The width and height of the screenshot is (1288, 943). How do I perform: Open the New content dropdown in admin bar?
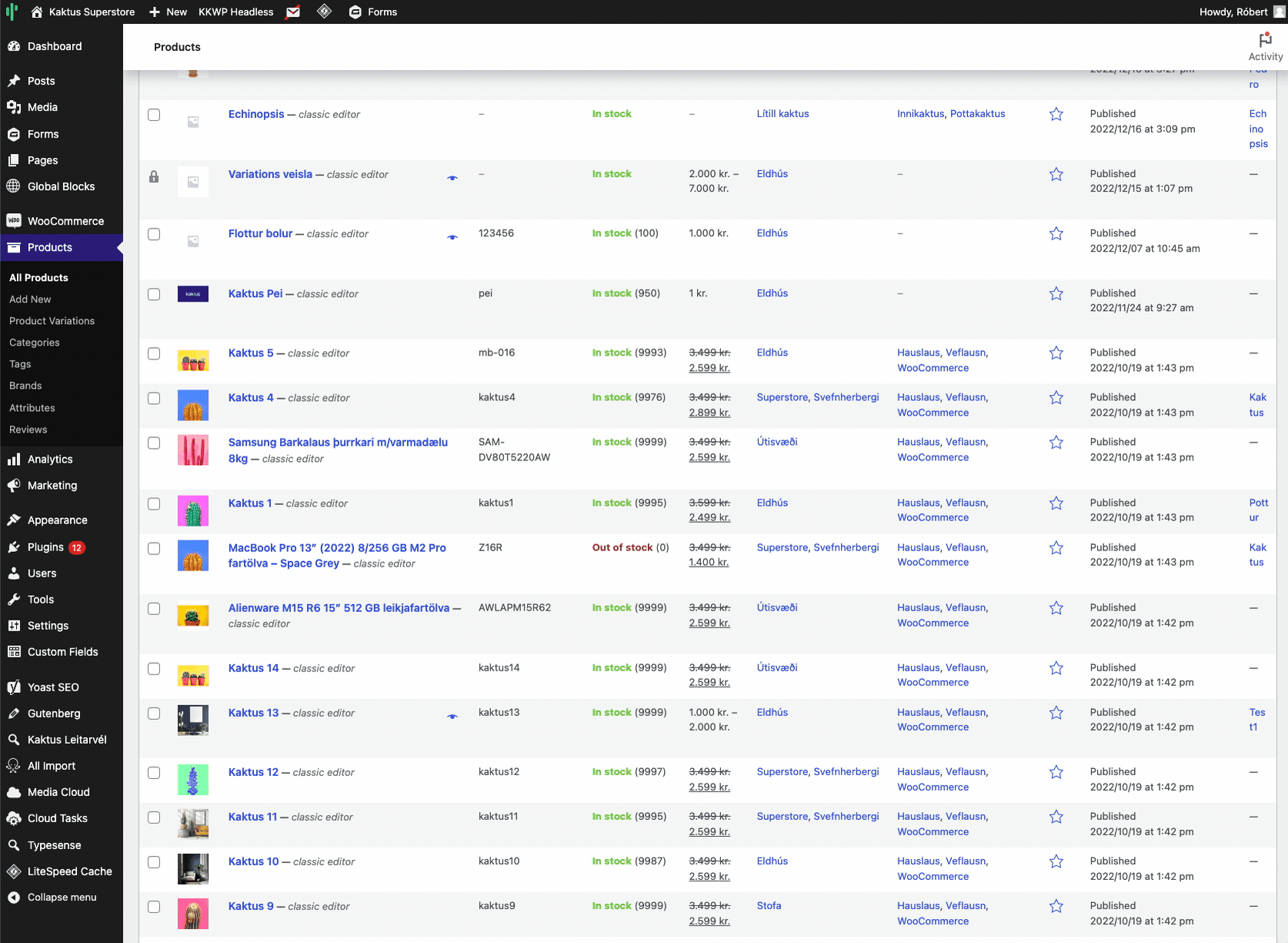pyautogui.click(x=168, y=12)
